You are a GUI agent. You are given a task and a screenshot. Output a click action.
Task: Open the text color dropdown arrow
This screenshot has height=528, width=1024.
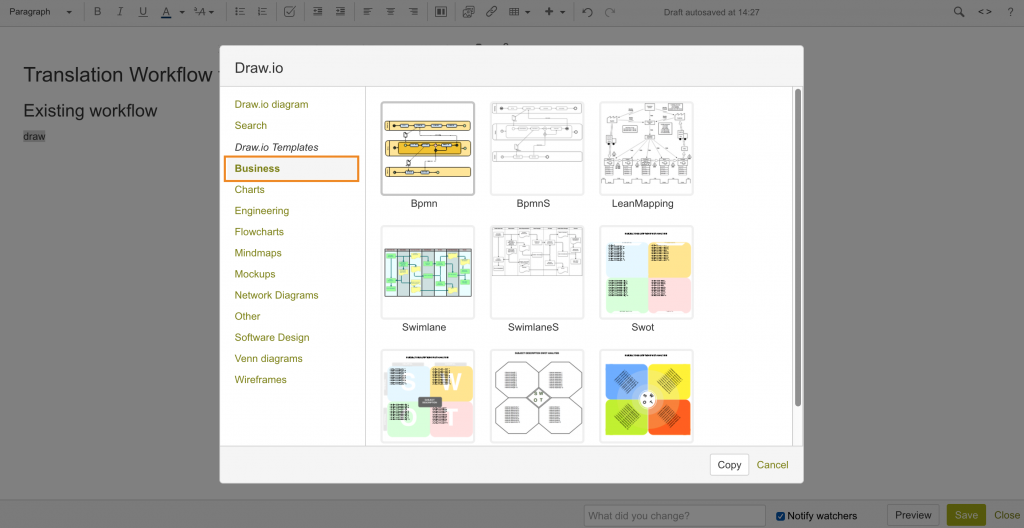click(182, 12)
